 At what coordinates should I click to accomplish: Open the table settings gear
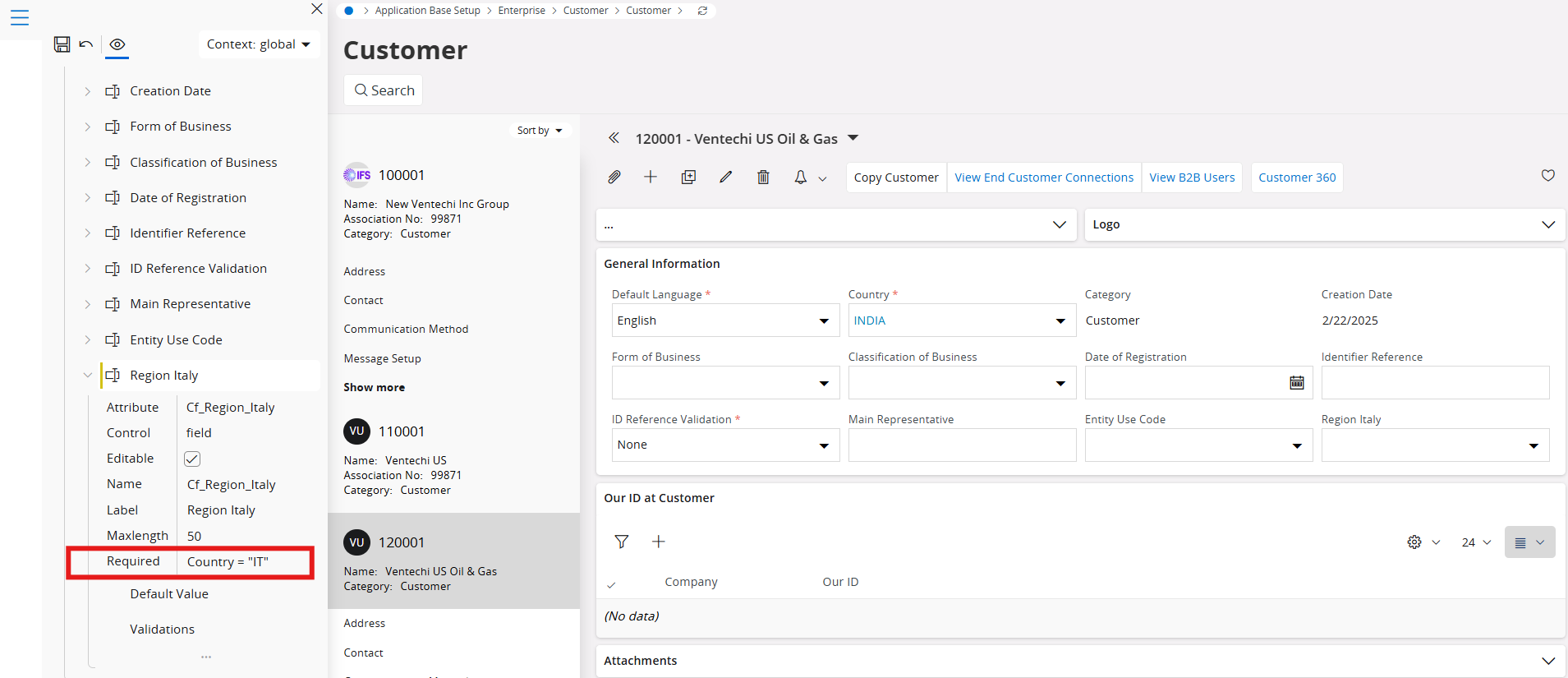(1414, 542)
